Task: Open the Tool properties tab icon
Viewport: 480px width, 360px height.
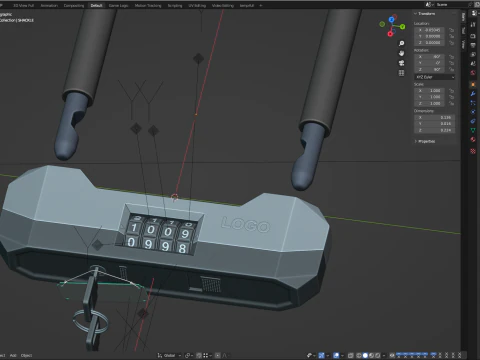Action: [x=473, y=25]
